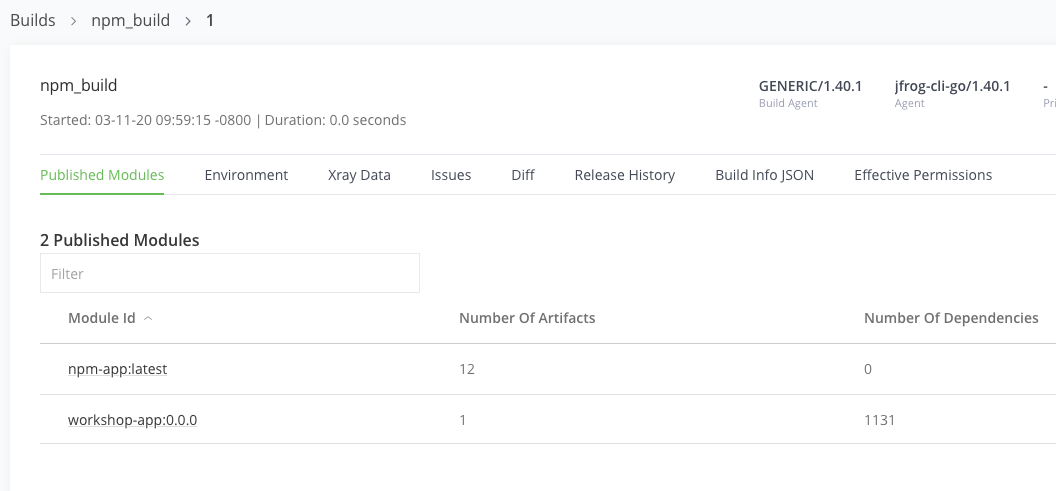Open the Environment tab
Screen dimensions: 1056x491
(246, 175)
